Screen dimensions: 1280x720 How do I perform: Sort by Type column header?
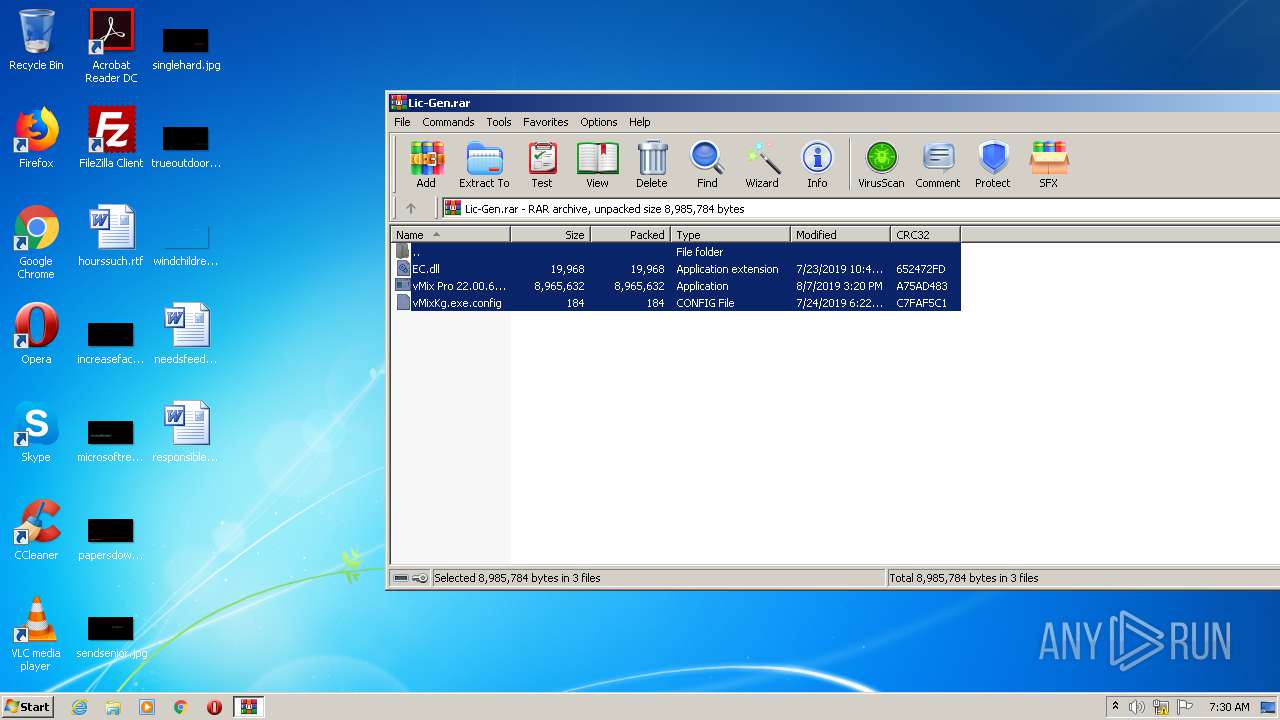point(730,235)
